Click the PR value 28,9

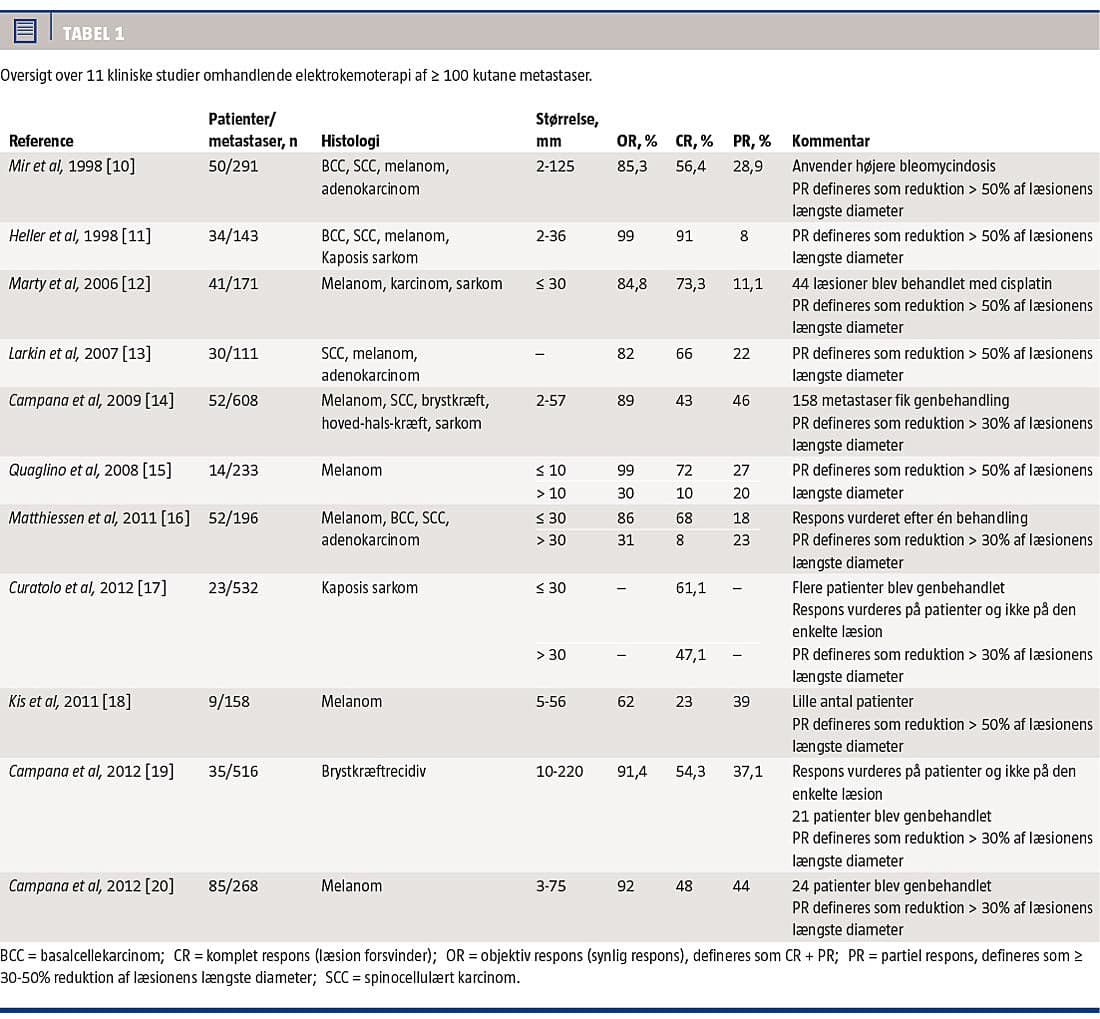point(748,166)
